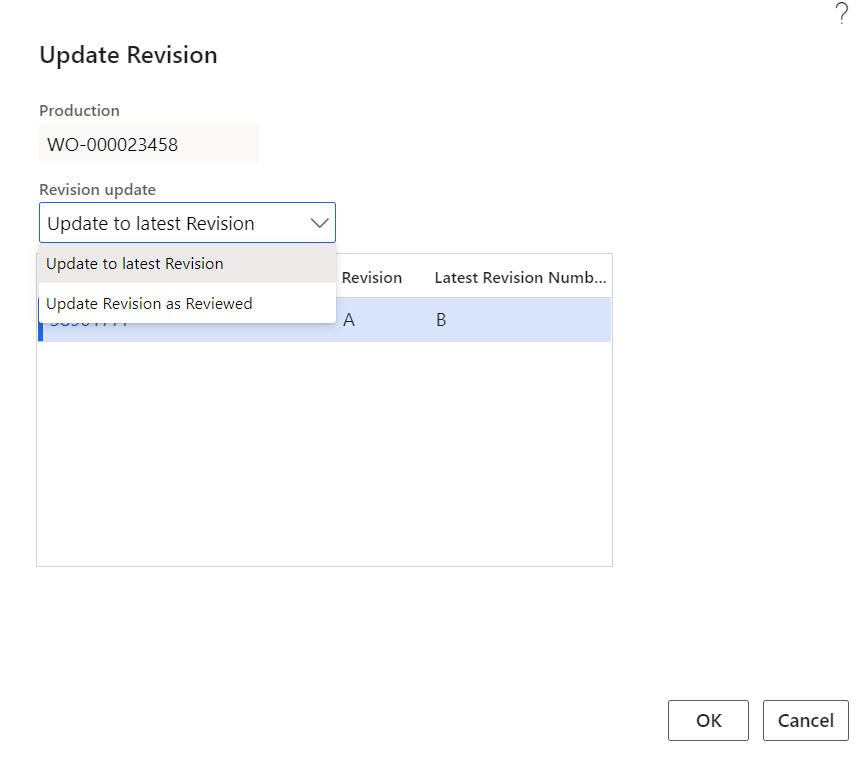The width and height of the screenshot is (862, 780).
Task: Choose "Update Revision as Reviewed" option
Action: tap(149, 304)
